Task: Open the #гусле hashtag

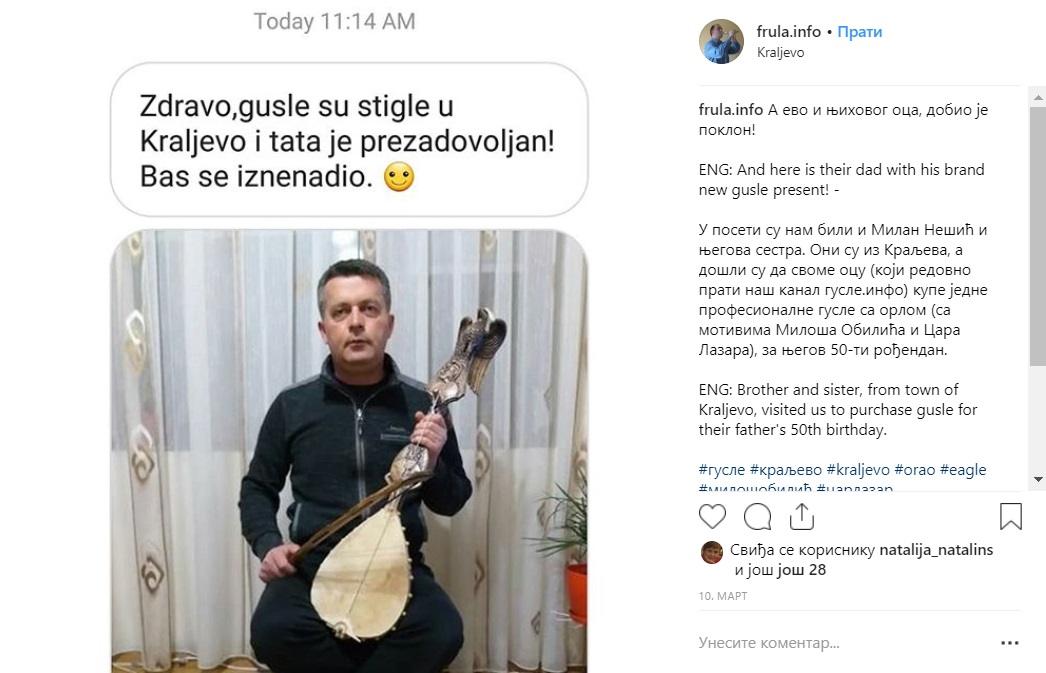Action: pos(721,470)
